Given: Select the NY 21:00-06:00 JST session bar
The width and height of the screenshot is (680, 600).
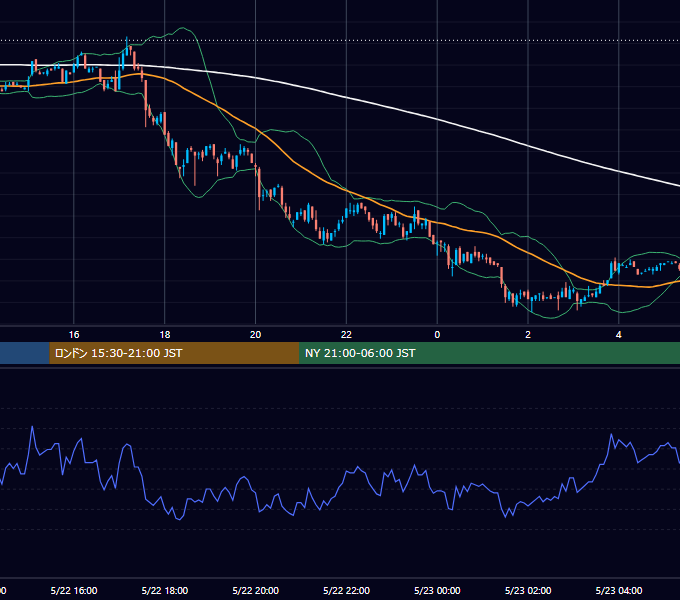Looking at the screenshot, I should (x=489, y=353).
